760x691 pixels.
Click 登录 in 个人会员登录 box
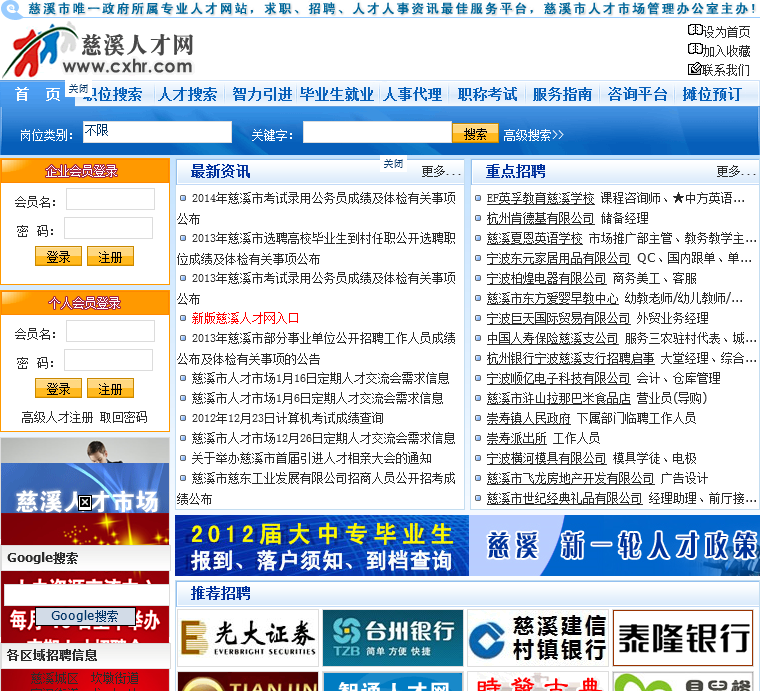[58, 388]
